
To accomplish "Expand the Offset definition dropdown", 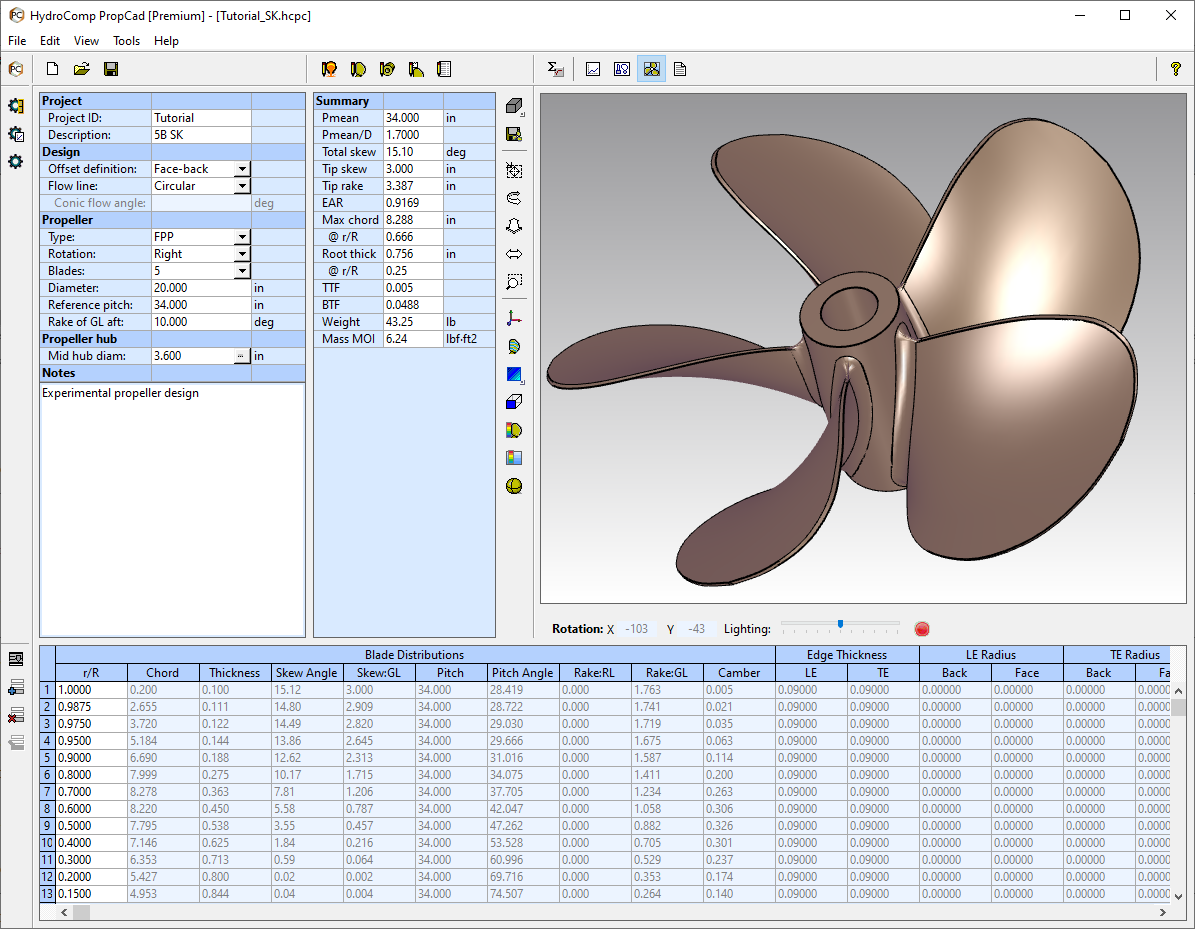I will pos(241,169).
